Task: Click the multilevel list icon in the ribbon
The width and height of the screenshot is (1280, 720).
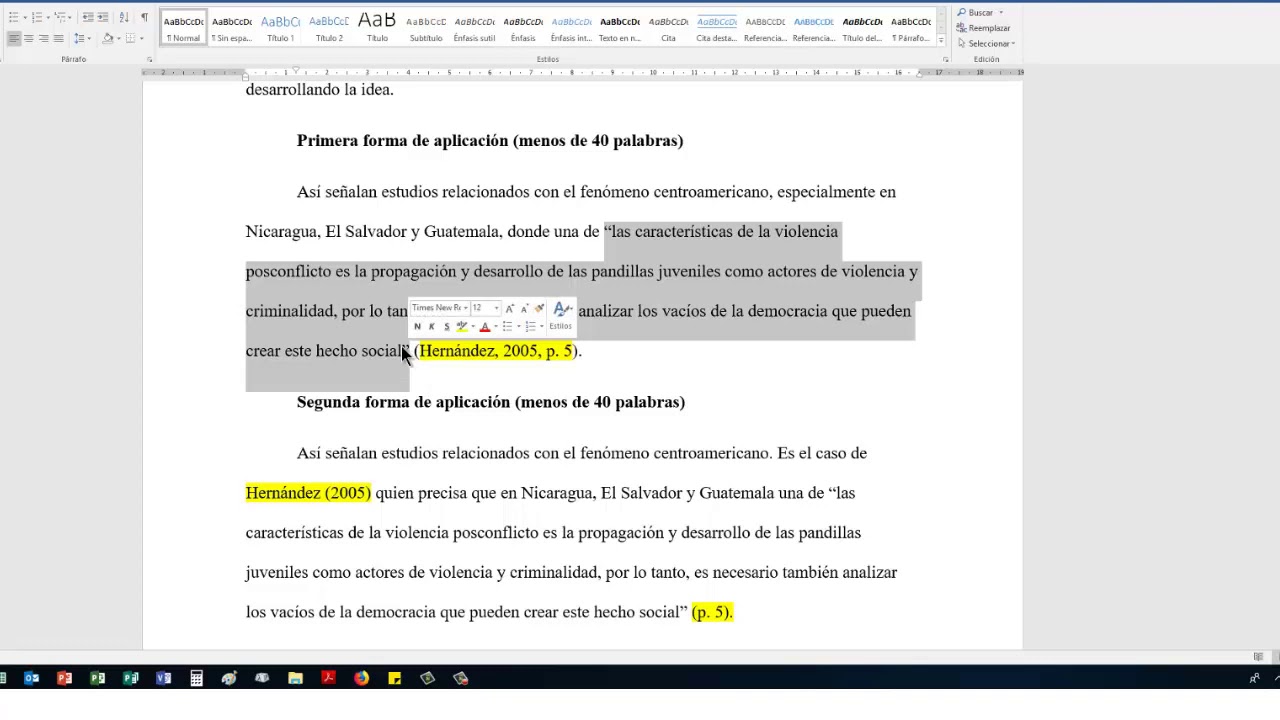Action: point(60,17)
